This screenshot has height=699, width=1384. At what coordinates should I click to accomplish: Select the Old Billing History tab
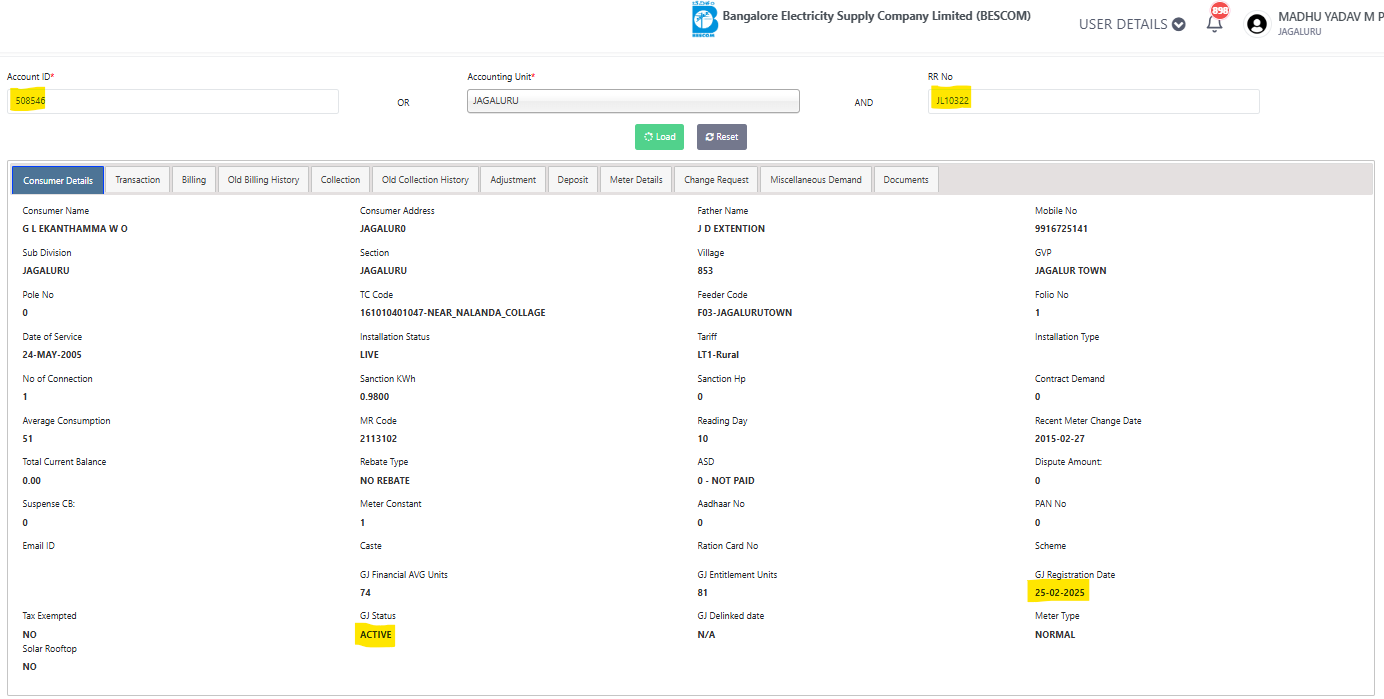[263, 180]
